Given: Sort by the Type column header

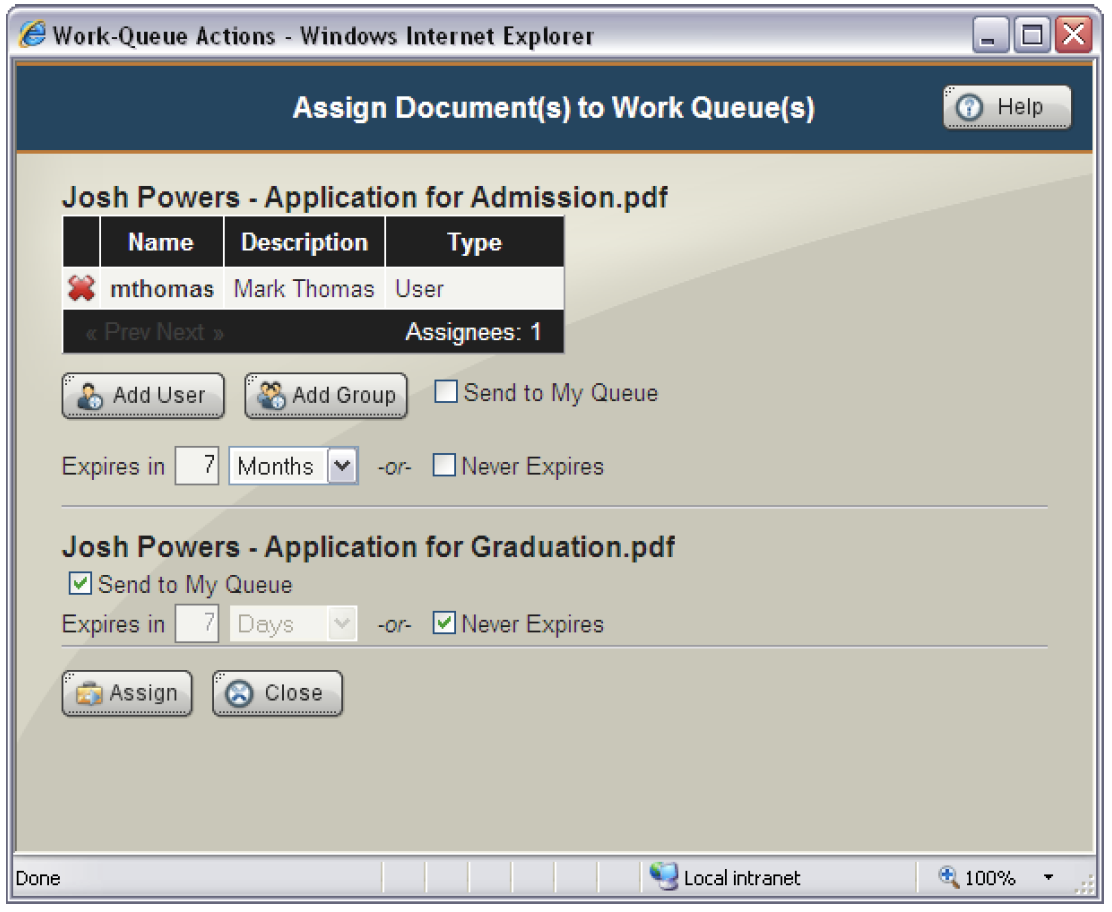Looking at the screenshot, I should 474,243.
